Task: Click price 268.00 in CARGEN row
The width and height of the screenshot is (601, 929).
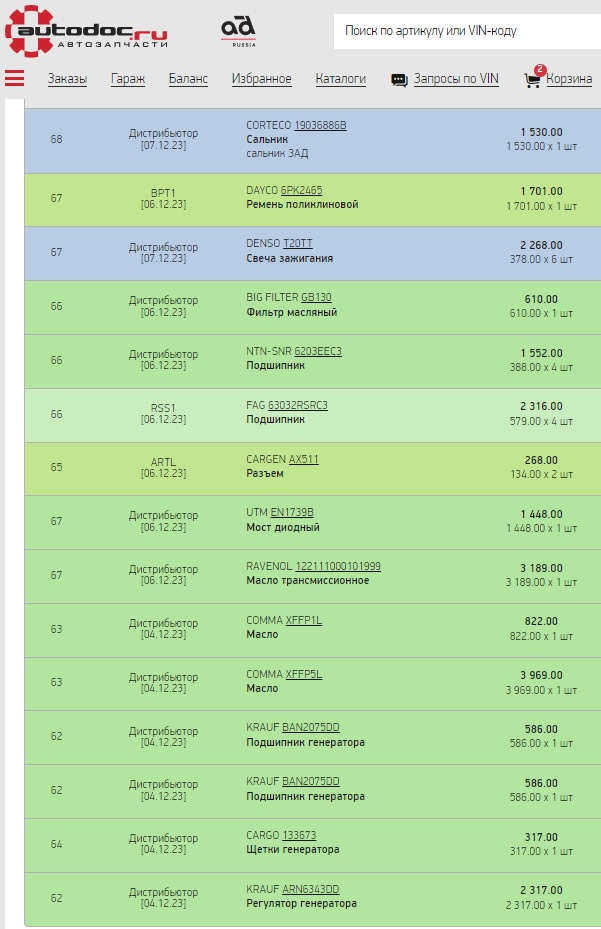Action: tap(541, 460)
